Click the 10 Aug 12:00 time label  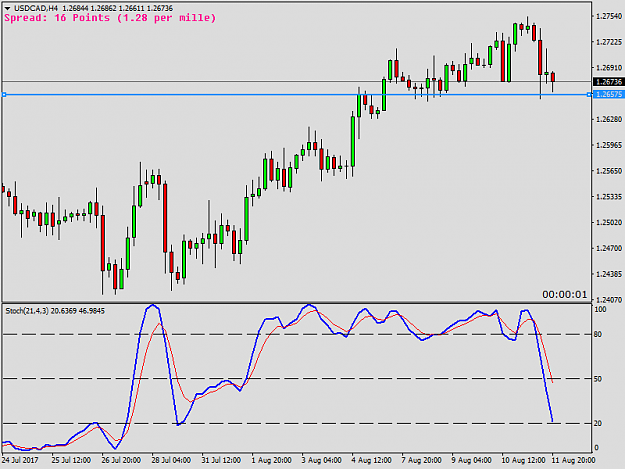(x=523, y=460)
